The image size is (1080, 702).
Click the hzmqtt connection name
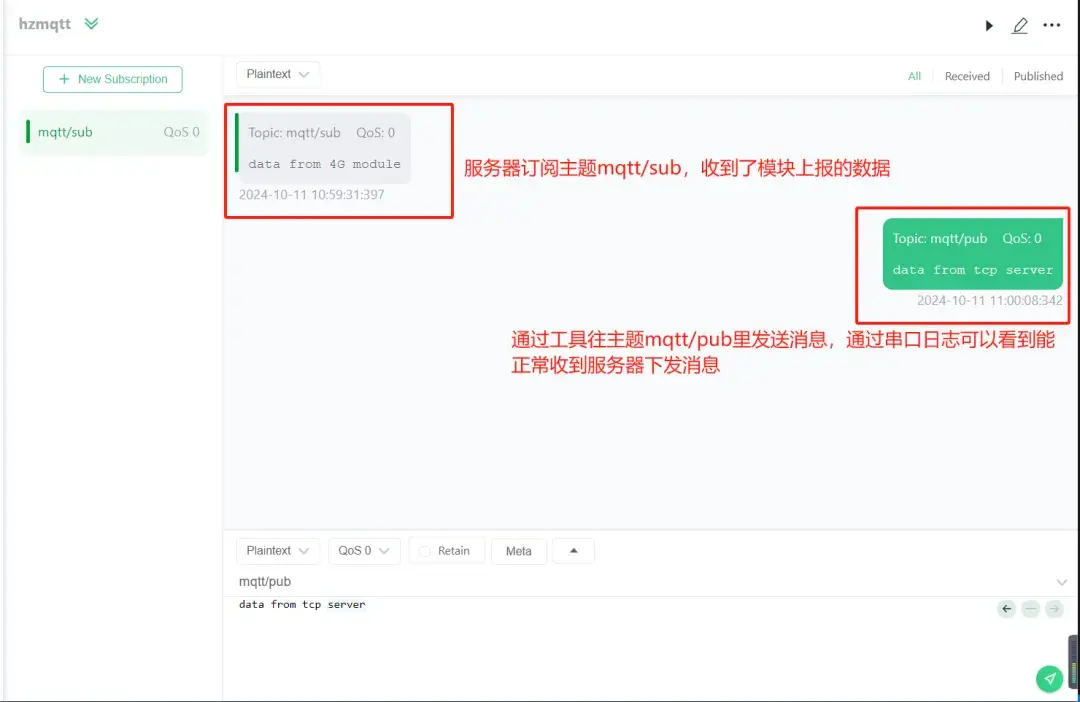click(45, 24)
